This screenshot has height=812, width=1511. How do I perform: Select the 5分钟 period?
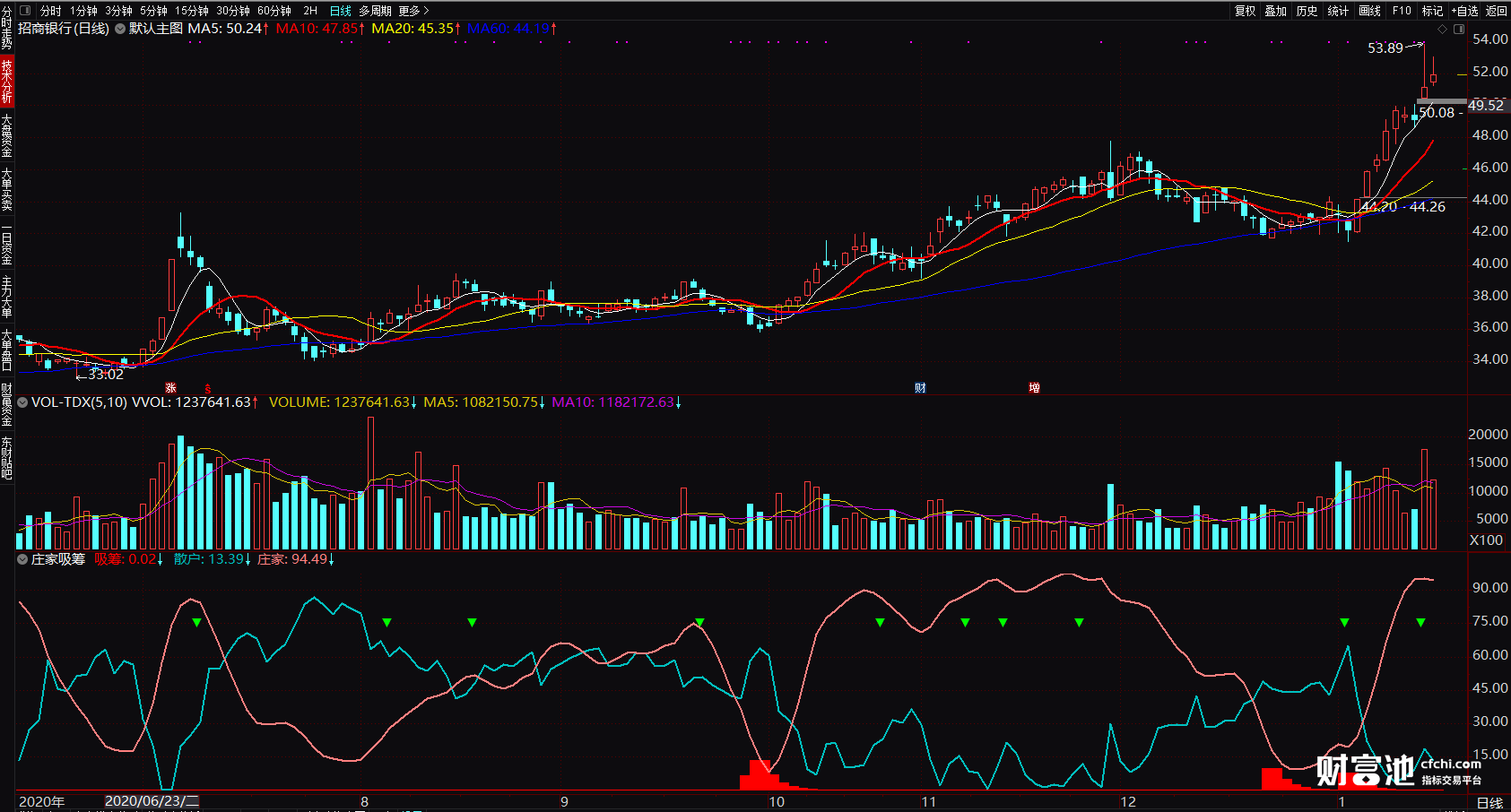click(x=153, y=11)
